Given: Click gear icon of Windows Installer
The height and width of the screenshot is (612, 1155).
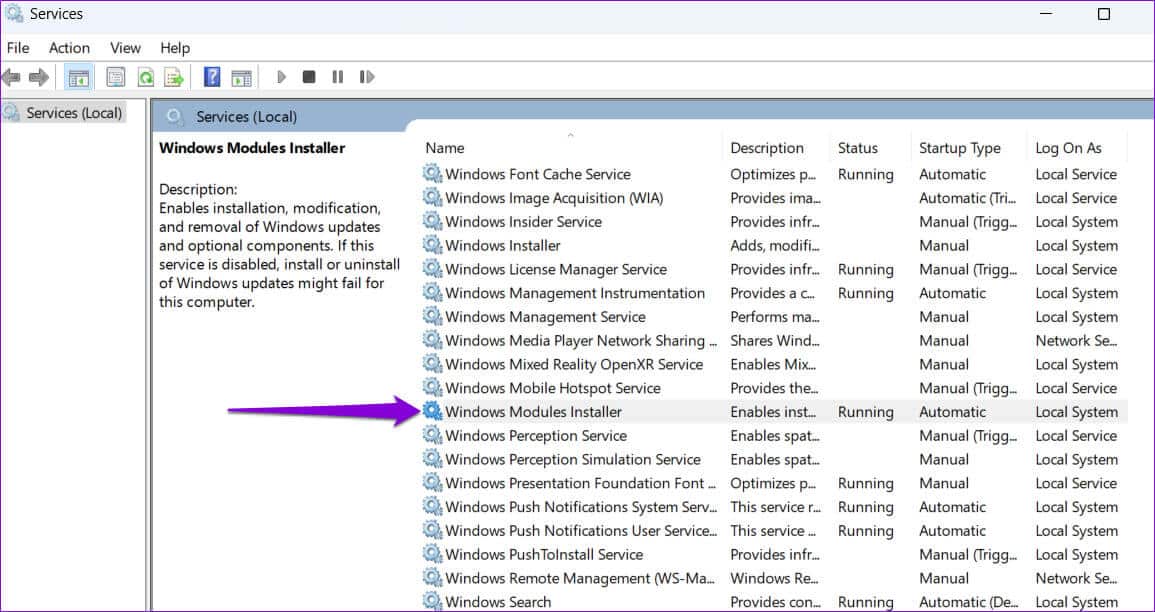Looking at the screenshot, I should coord(432,245).
